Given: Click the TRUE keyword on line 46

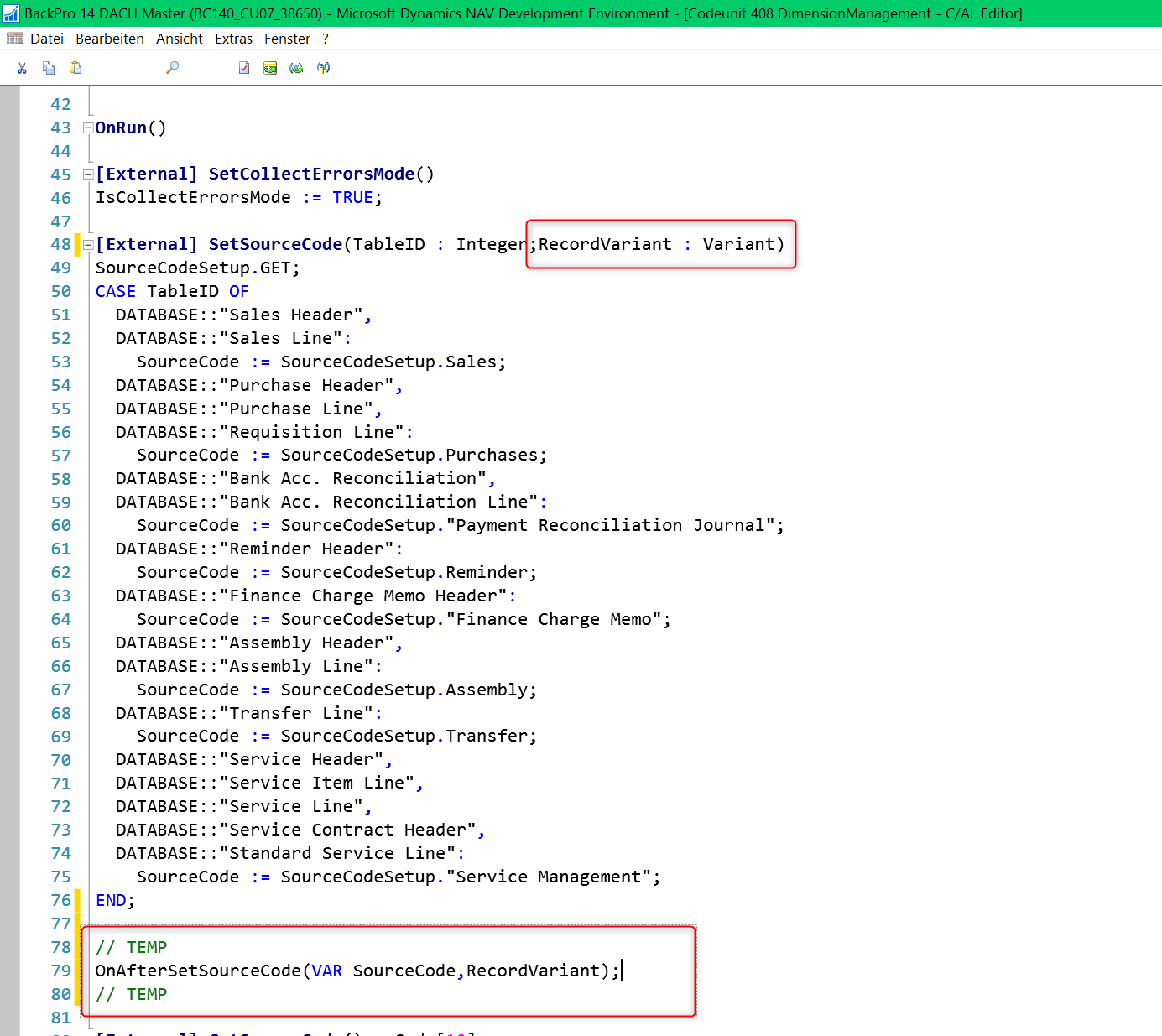Looking at the screenshot, I should pyautogui.click(x=352, y=197).
